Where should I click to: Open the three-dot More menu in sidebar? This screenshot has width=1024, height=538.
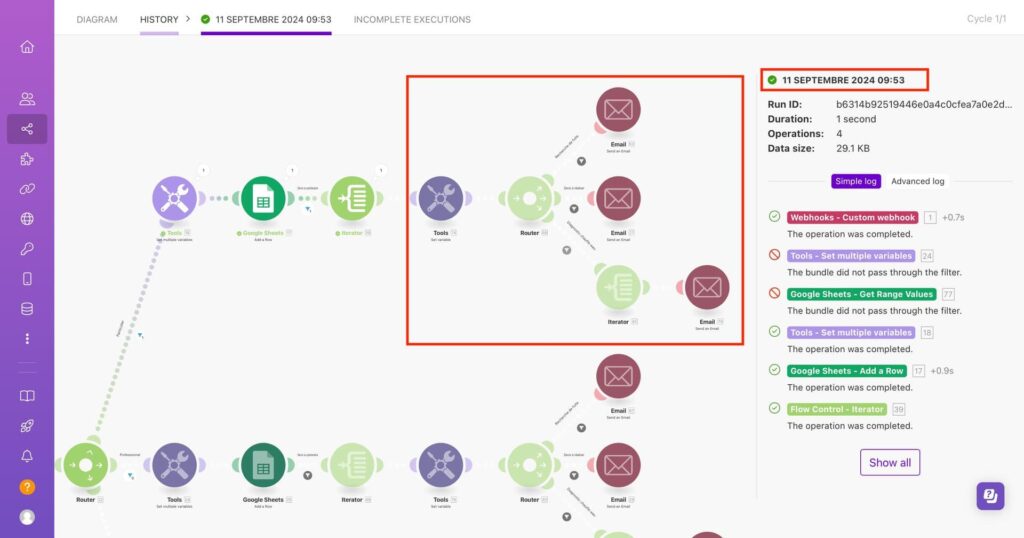tap(27, 339)
